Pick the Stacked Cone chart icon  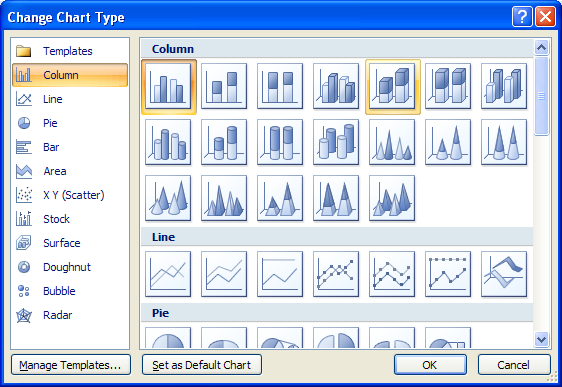(x=448, y=142)
